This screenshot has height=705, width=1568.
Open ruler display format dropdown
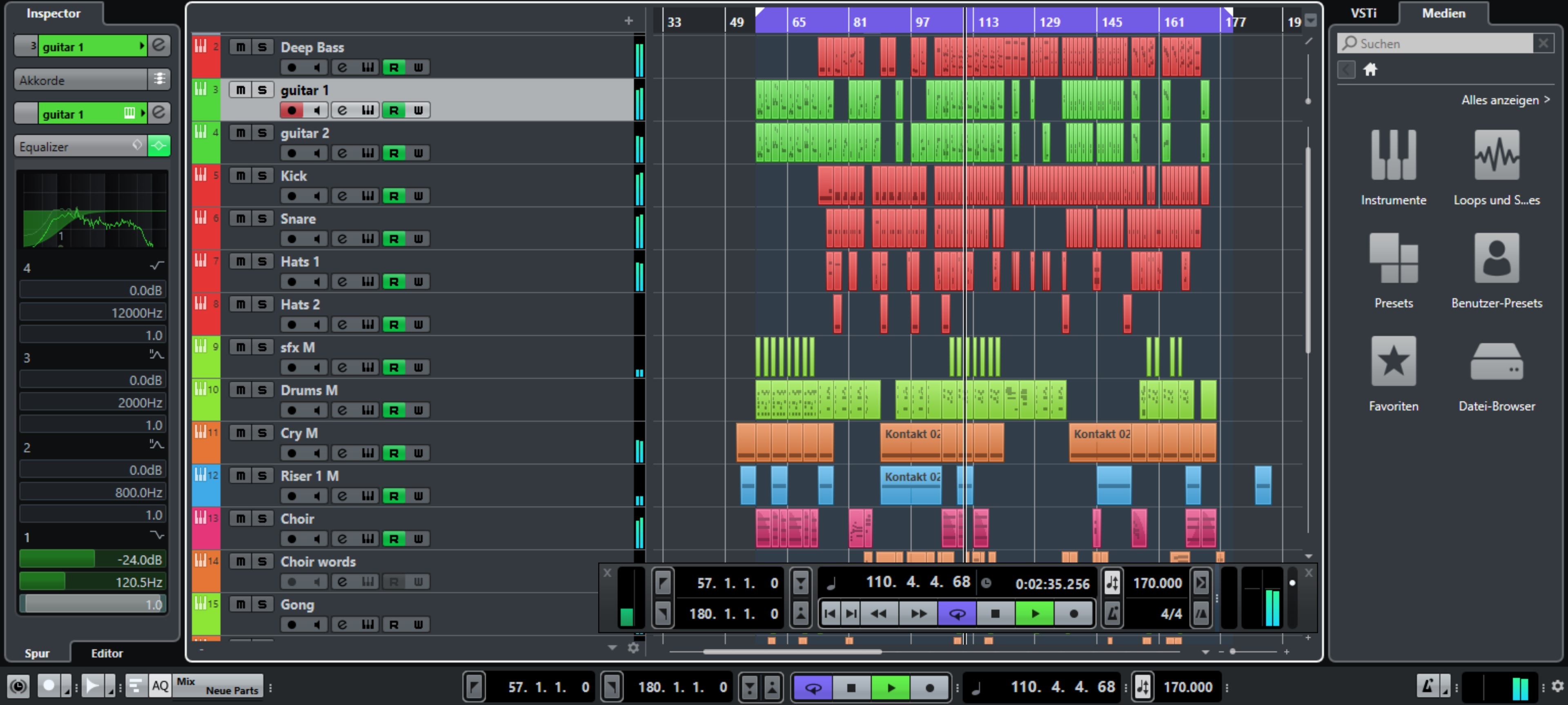click(x=1311, y=21)
